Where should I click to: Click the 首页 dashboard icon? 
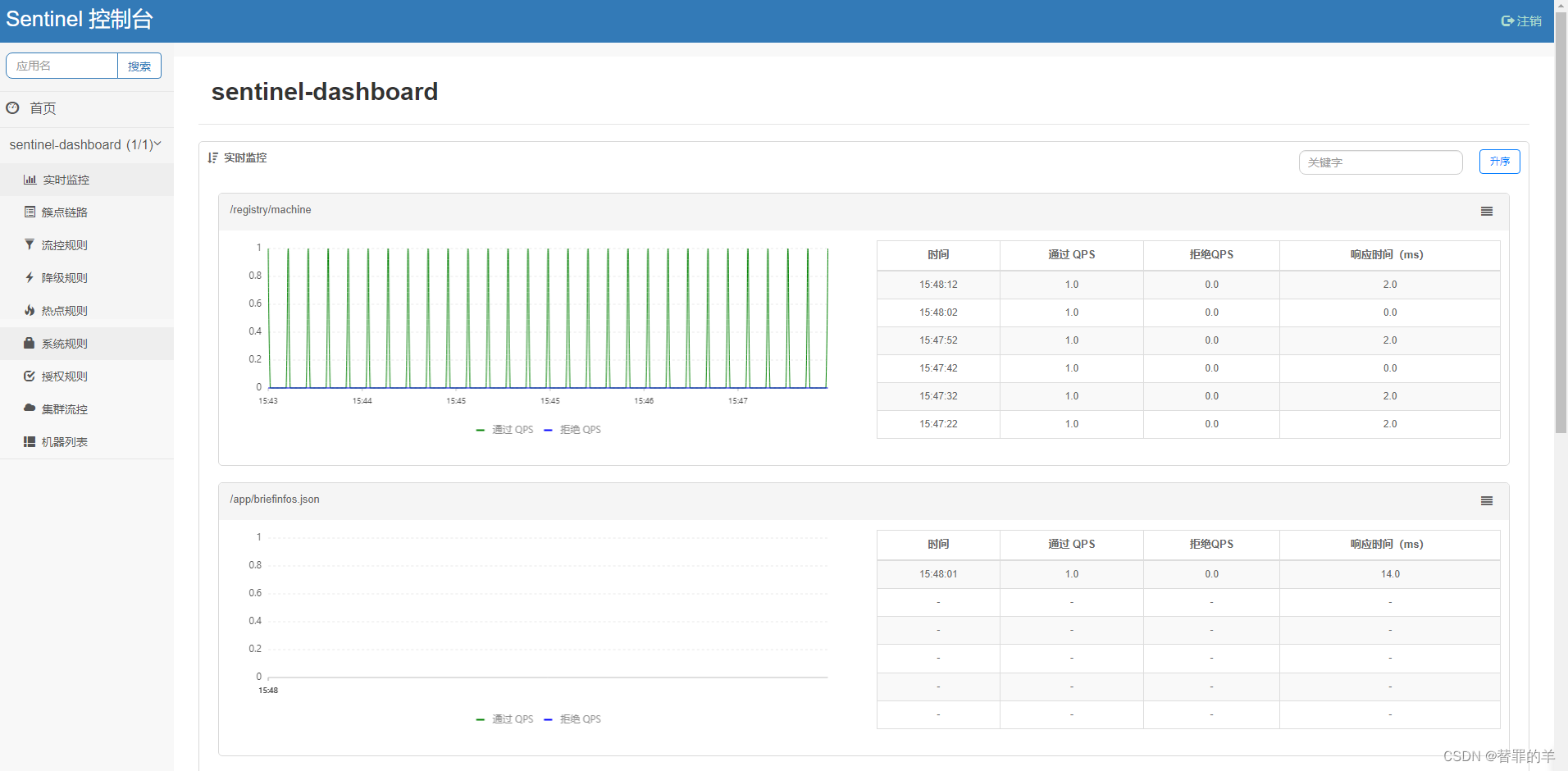[12, 107]
